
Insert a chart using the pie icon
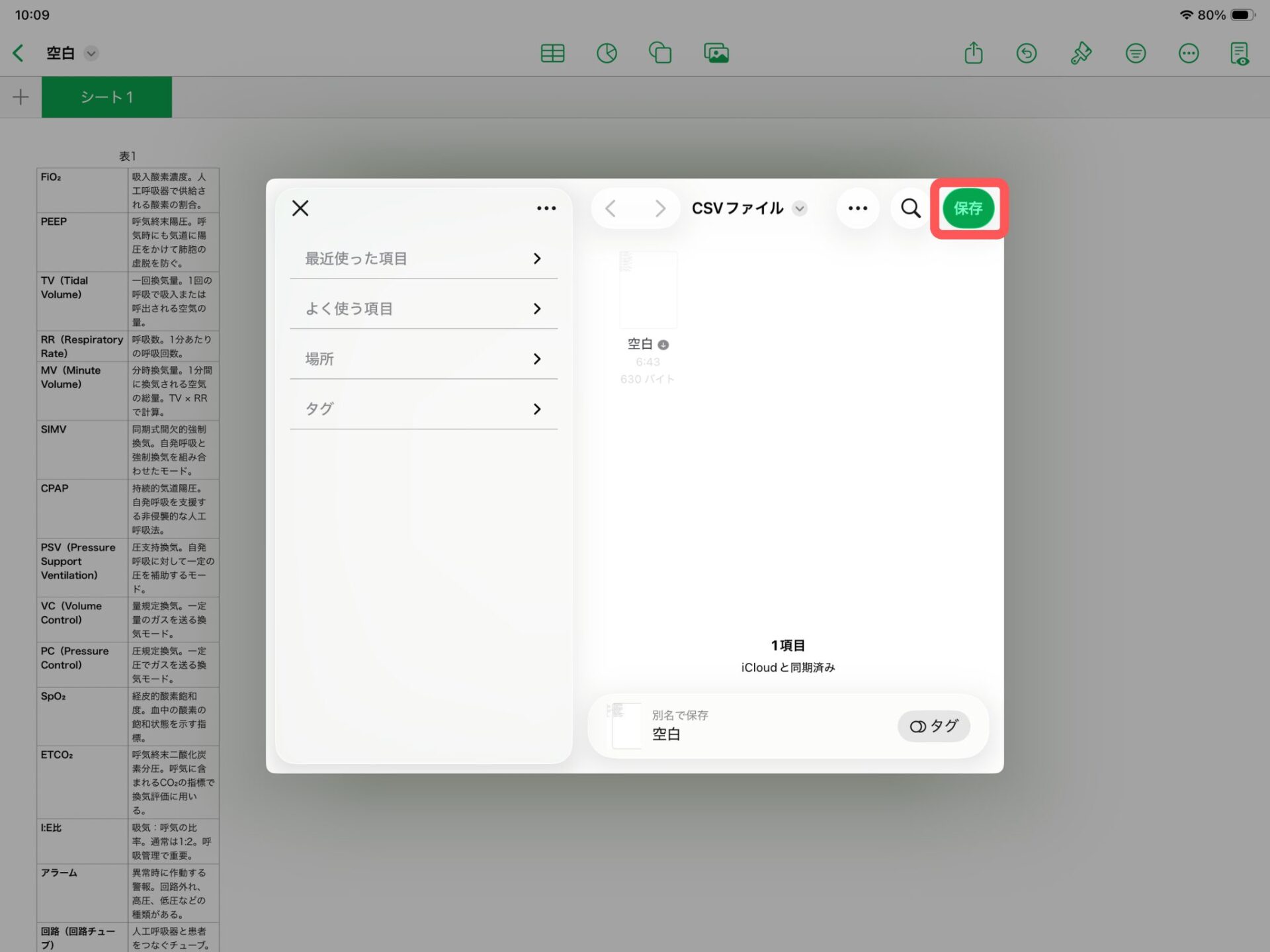[x=606, y=53]
